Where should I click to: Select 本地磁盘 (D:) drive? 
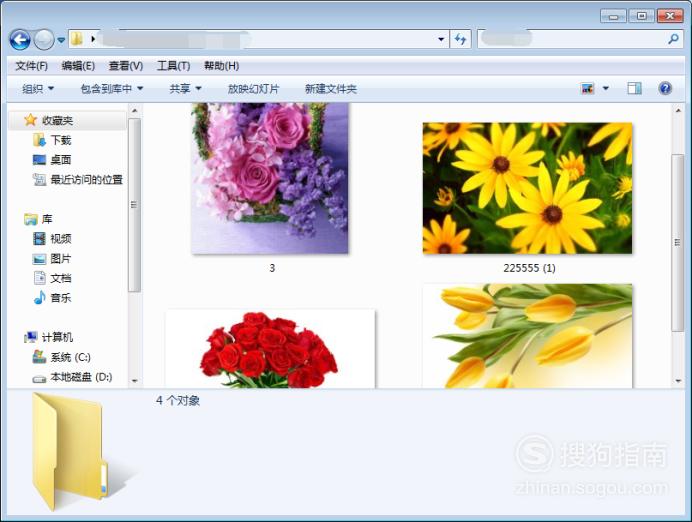(81, 377)
